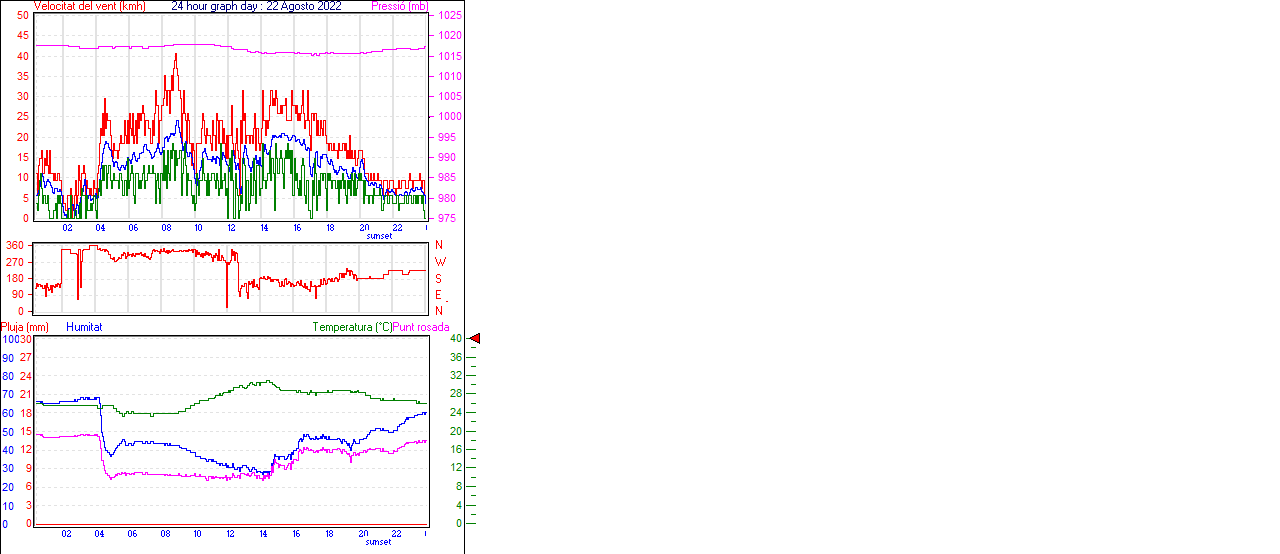Click the green "Temperatura (°C)" legend label
The height and width of the screenshot is (554, 1280).
point(352,327)
